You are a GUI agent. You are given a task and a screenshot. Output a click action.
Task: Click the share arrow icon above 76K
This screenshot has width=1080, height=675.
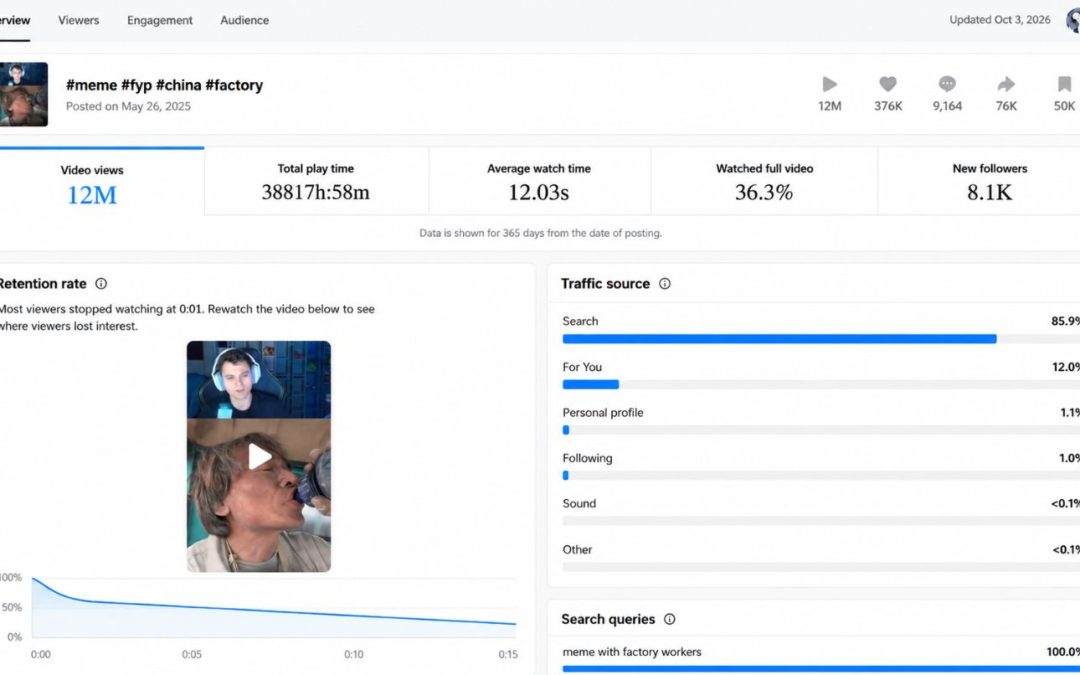point(1006,84)
